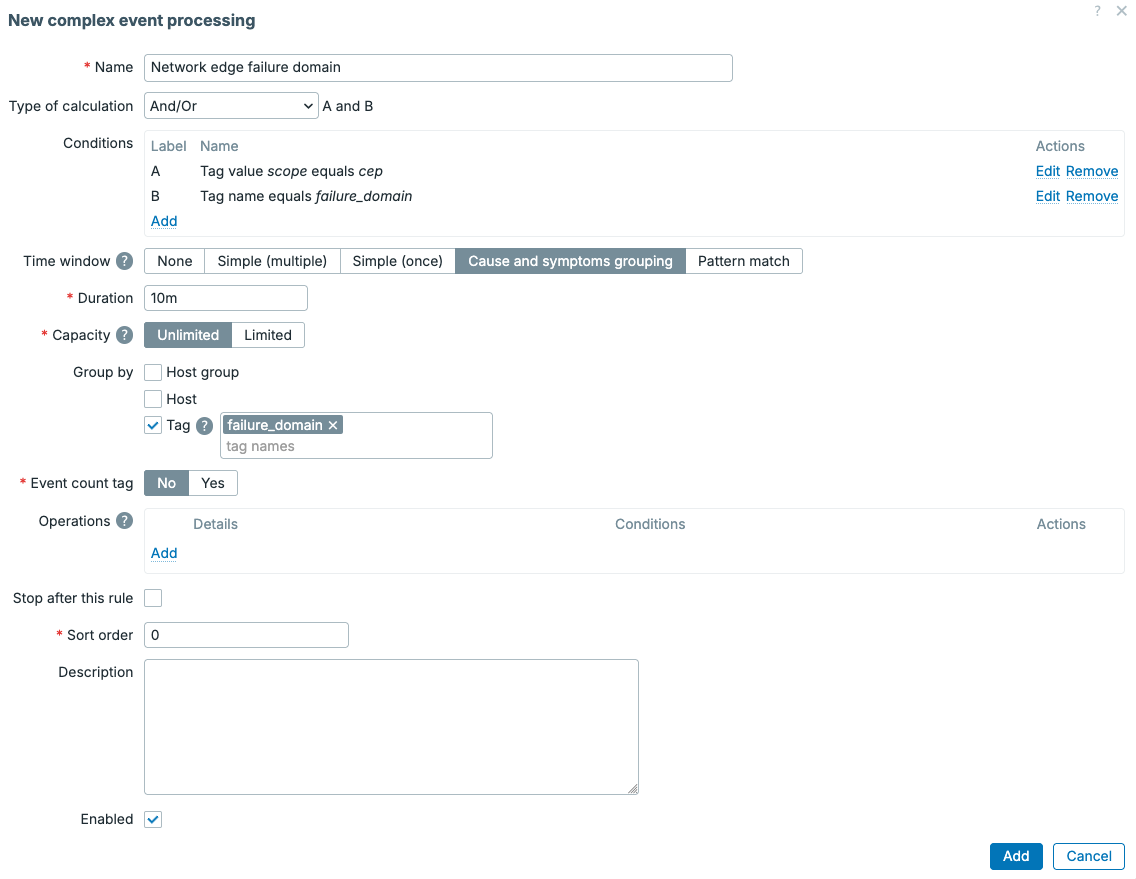
Task: Remove failure_domain tag chip
Action: (x=333, y=425)
